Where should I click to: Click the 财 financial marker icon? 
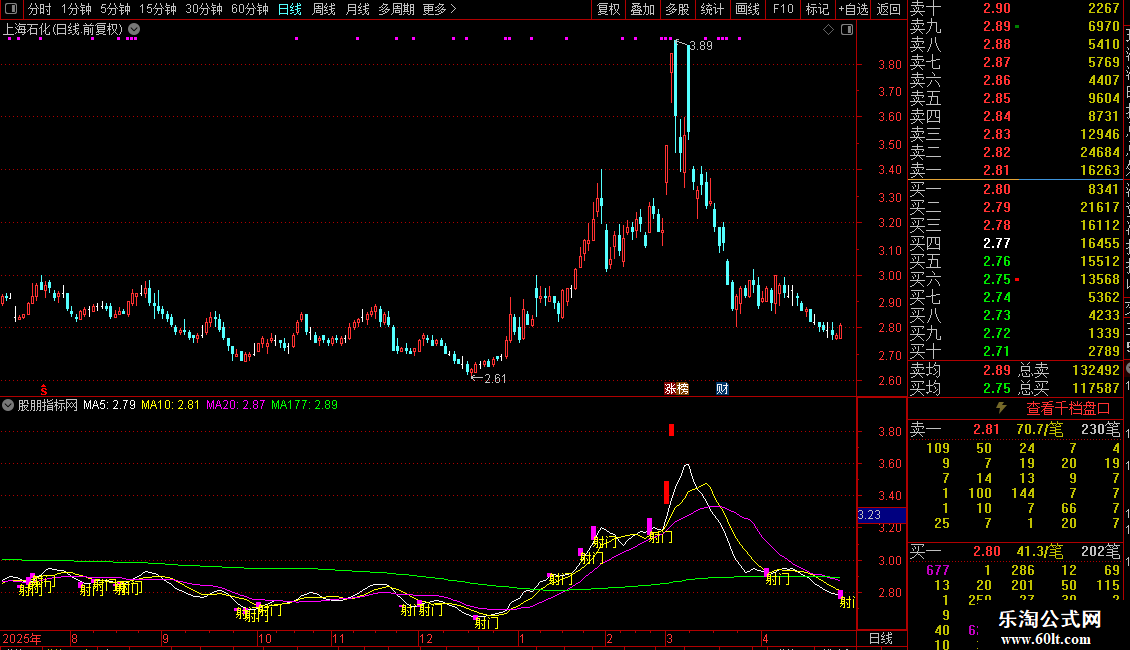722,388
